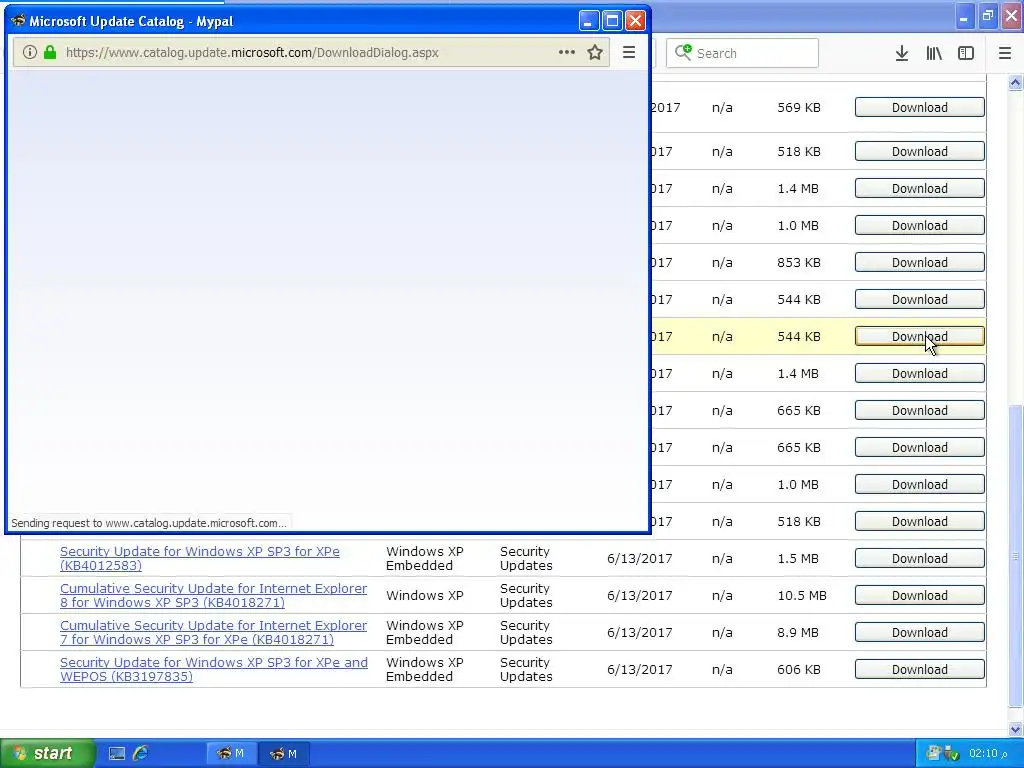The image size is (1024, 768).
Task: Click Download in the highlighted 544 KB row
Action: (920, 336)
